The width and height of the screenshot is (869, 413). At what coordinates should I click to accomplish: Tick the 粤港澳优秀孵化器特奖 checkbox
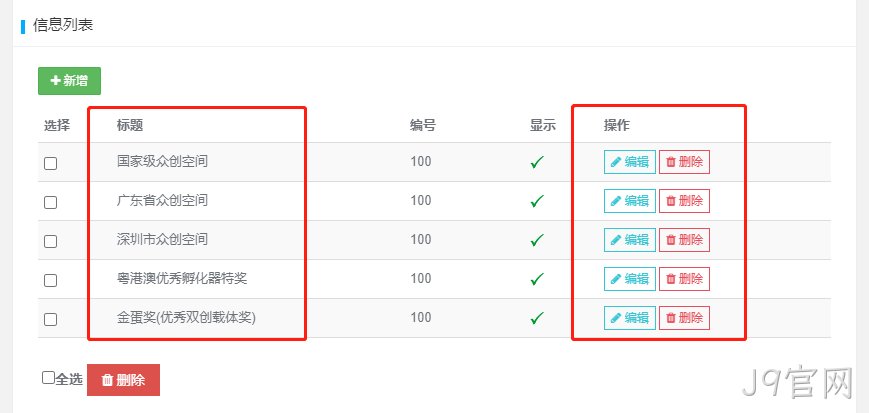coord(50,281)
